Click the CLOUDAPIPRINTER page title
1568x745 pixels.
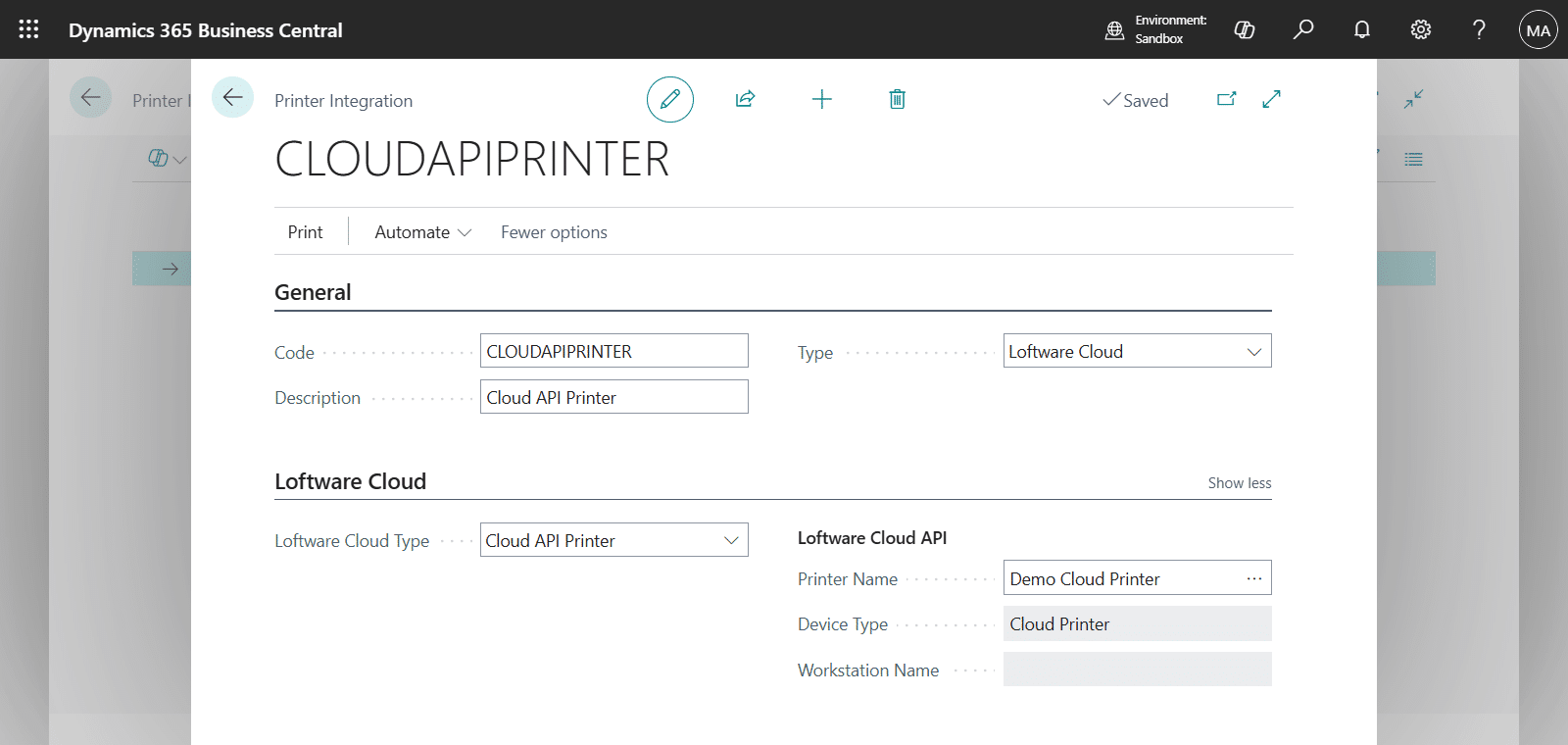[x=472, y=159]
